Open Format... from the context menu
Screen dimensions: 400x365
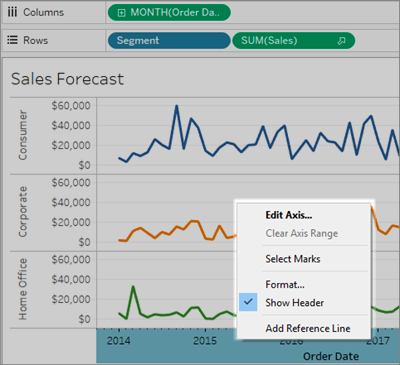click(x=285, y=284)
